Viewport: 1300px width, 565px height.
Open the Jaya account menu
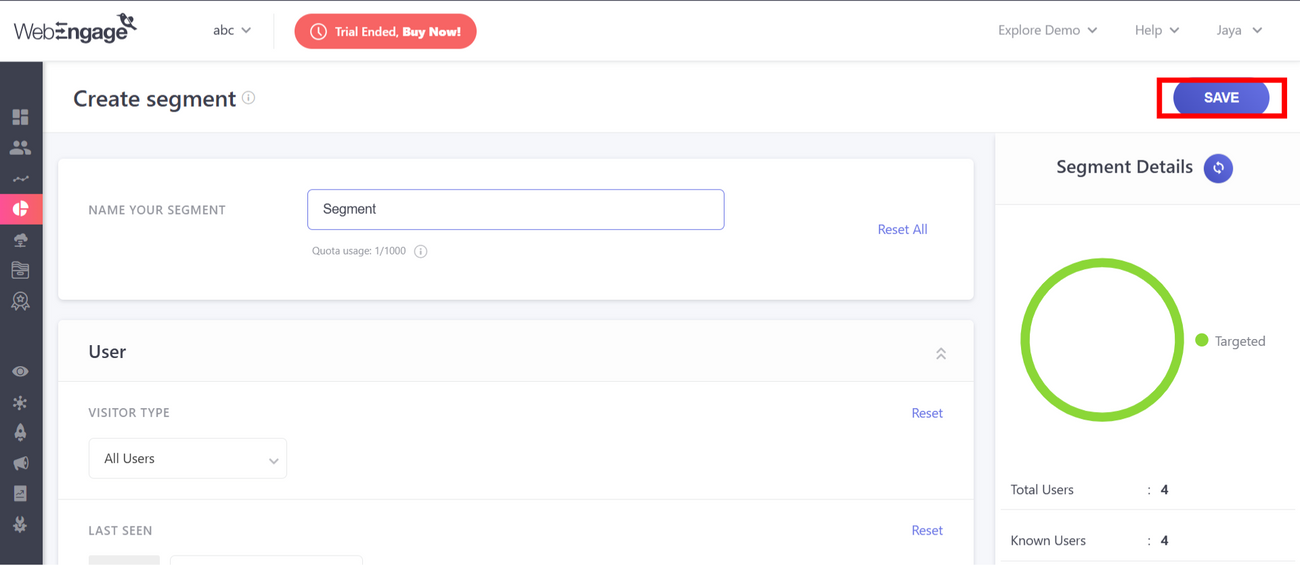1239,31
